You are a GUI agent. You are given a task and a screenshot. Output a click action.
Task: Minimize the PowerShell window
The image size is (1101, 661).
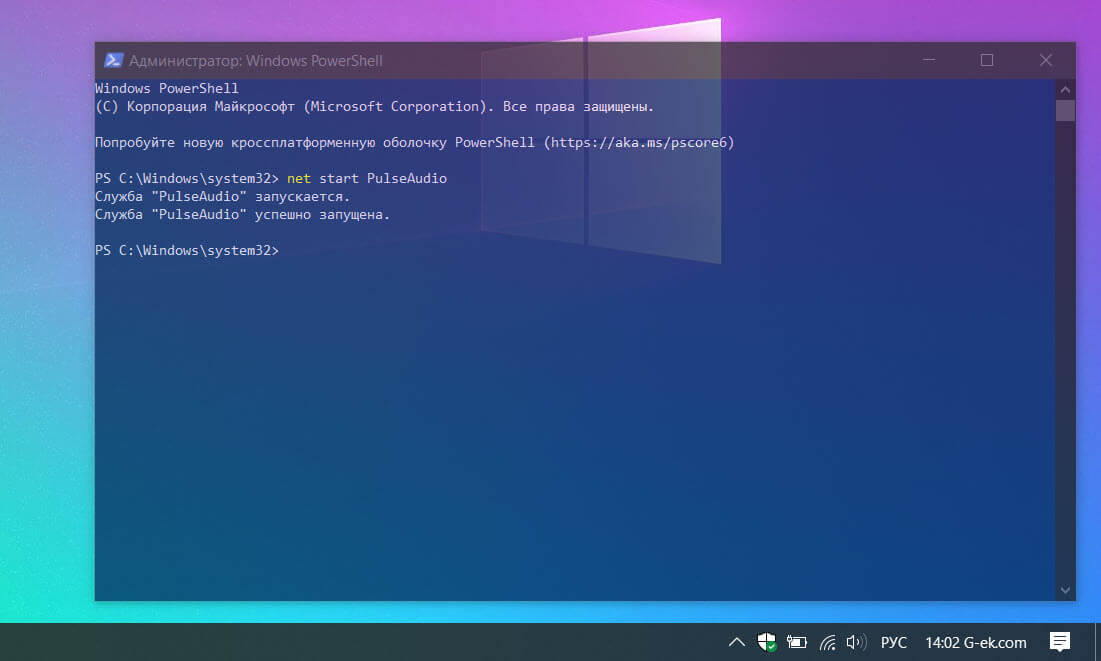[929, 60]
